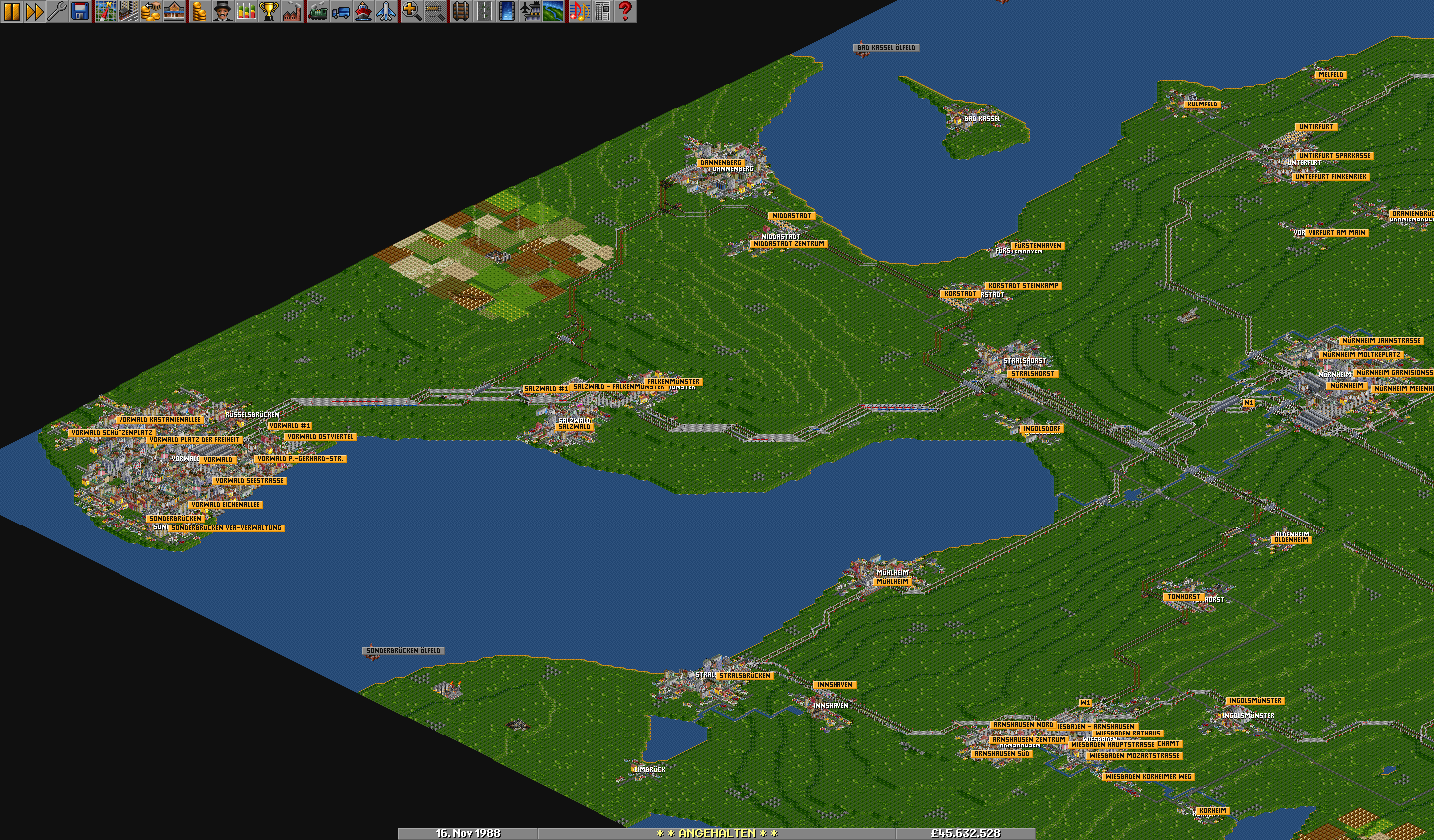Image resolution: width=1434 pixels, height=840 pixels.
Task: Click the Vorwald Seestrasse station sign
Action: point(250,481)
